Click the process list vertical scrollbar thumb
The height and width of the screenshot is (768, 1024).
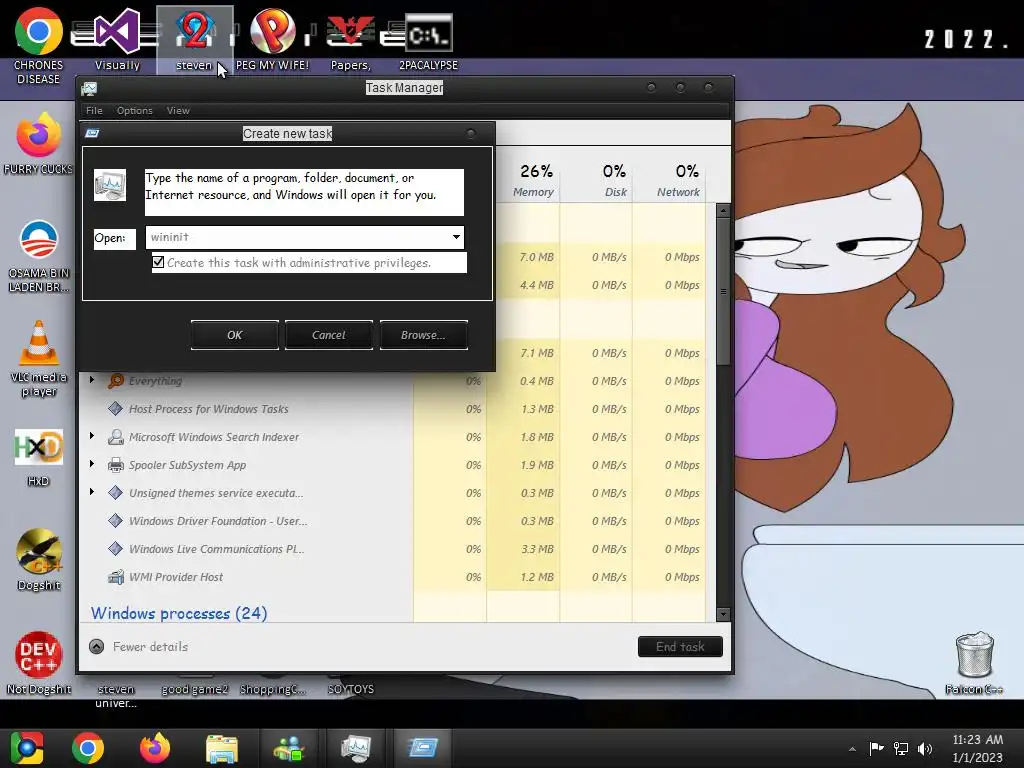tap(723, 291)
